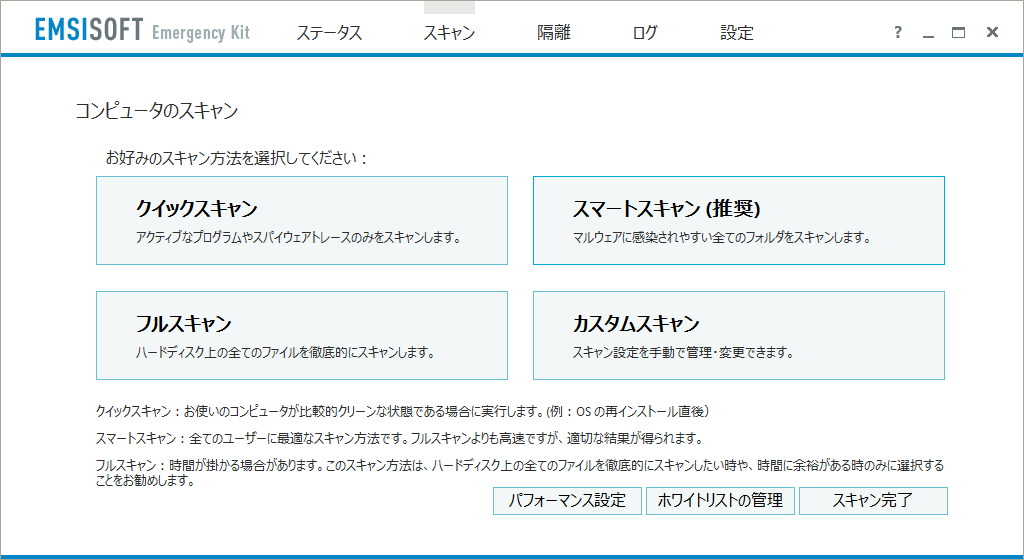The image size is (1024, 560).
Task: Click the クイックスキャン explanation line below the scan options
Action: pyautogui.click(x=402, y=411)
